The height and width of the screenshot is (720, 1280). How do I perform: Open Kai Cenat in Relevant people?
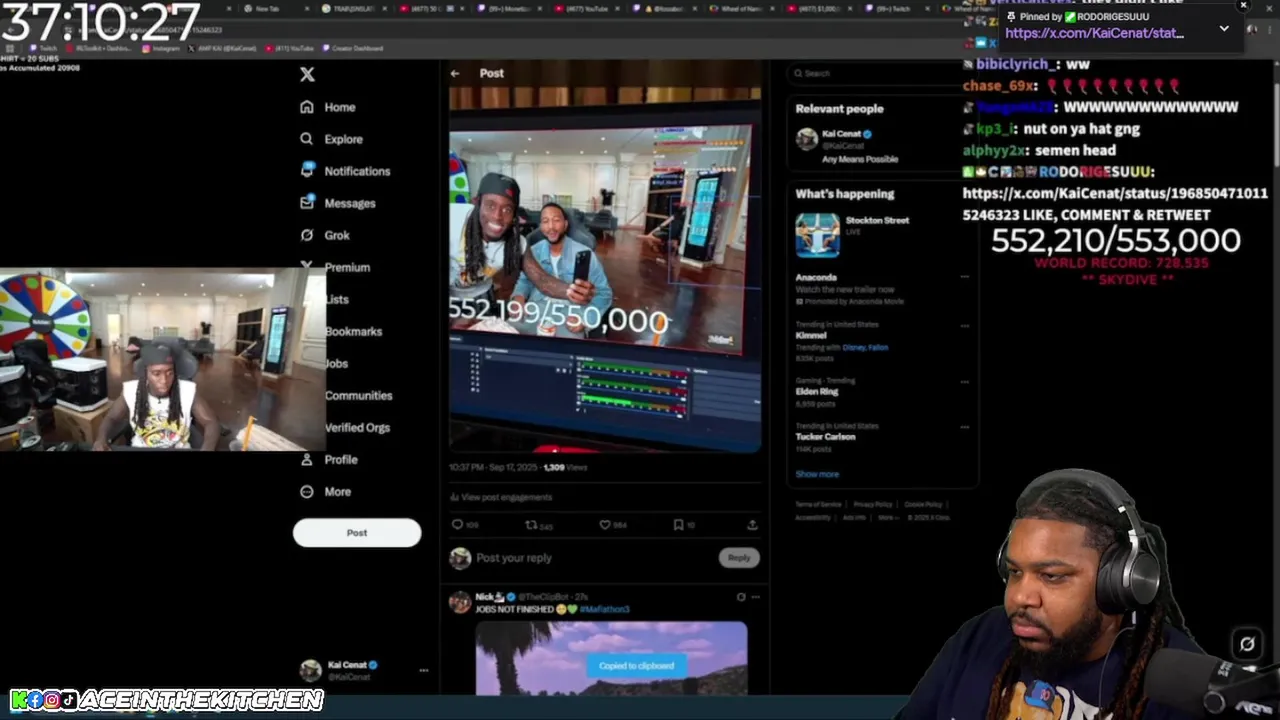[x=841, y=134]
